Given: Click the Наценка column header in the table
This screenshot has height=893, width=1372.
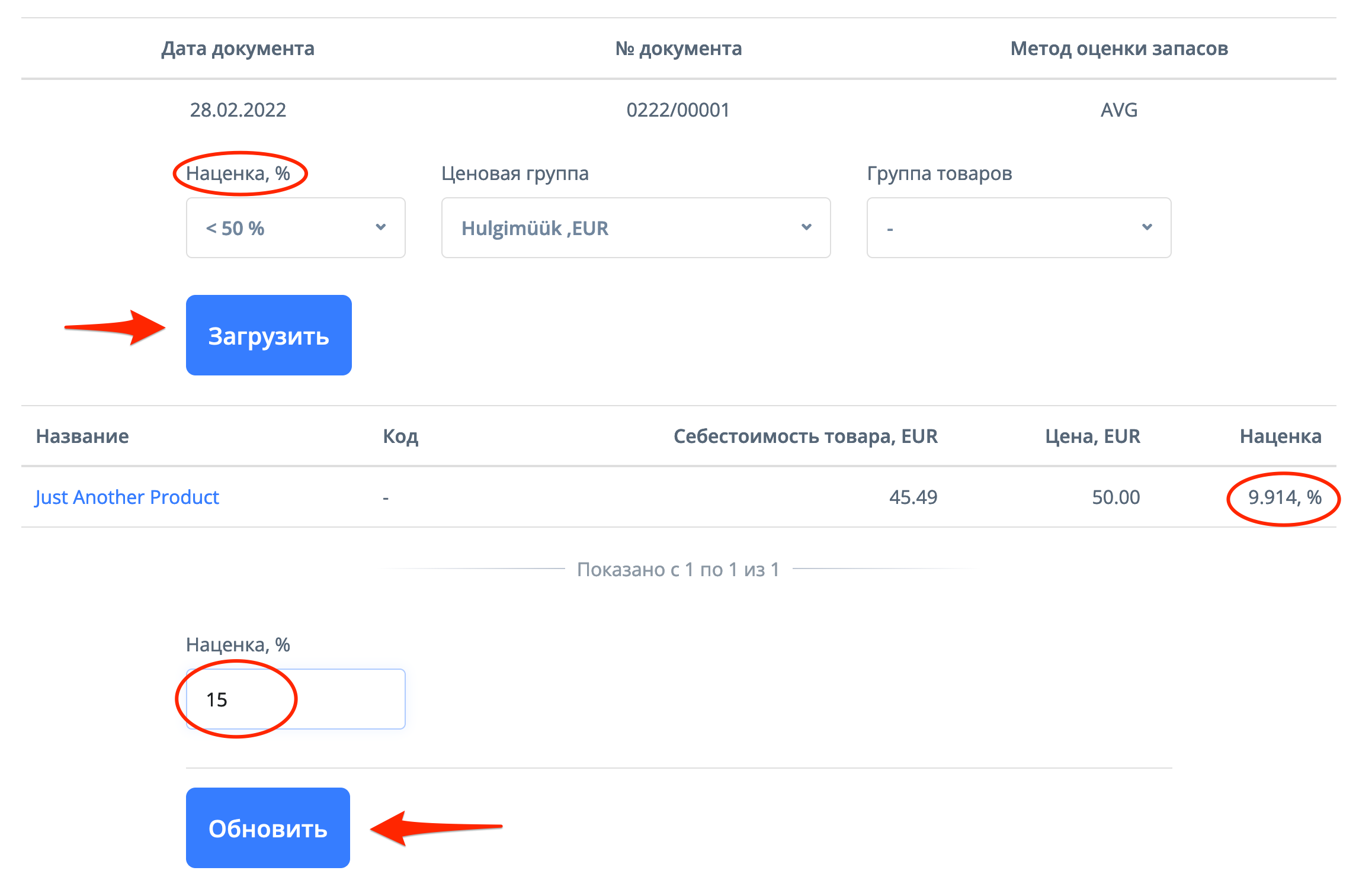Looking at the screenshot, I should (x=1280, y=436).
